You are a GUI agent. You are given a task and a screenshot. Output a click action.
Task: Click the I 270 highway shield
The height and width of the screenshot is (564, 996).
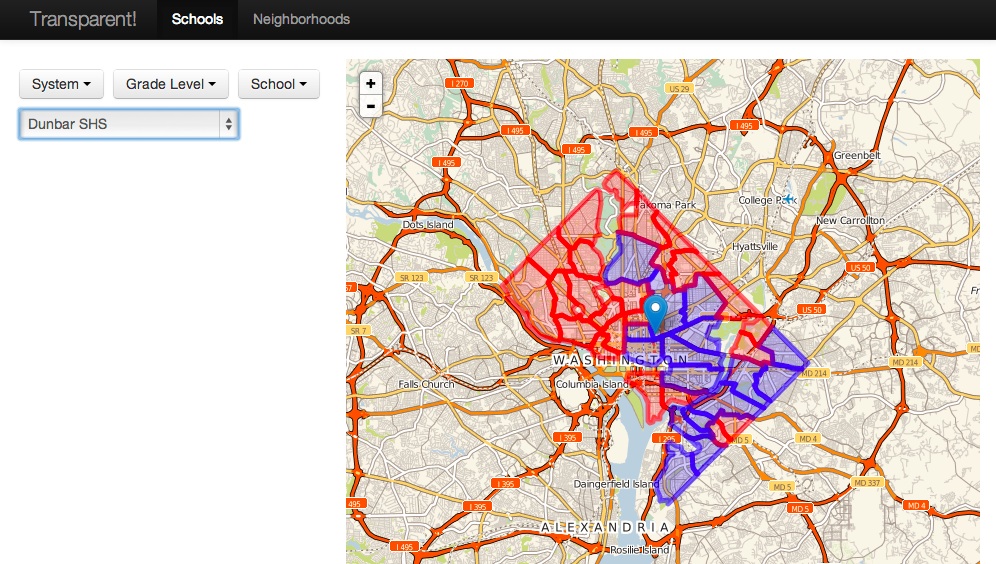click(x=460, y=82)
